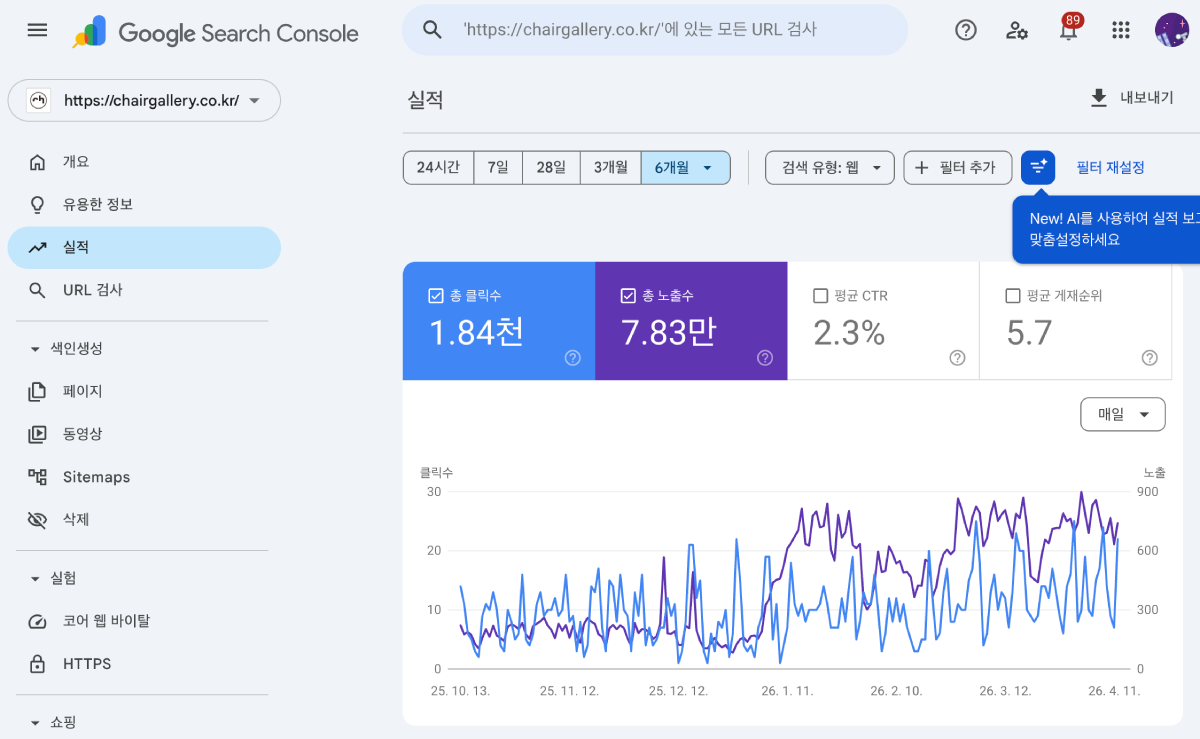Open the notifications bell with 89 badge
Screen dimensions: 1200x739
1069,29
